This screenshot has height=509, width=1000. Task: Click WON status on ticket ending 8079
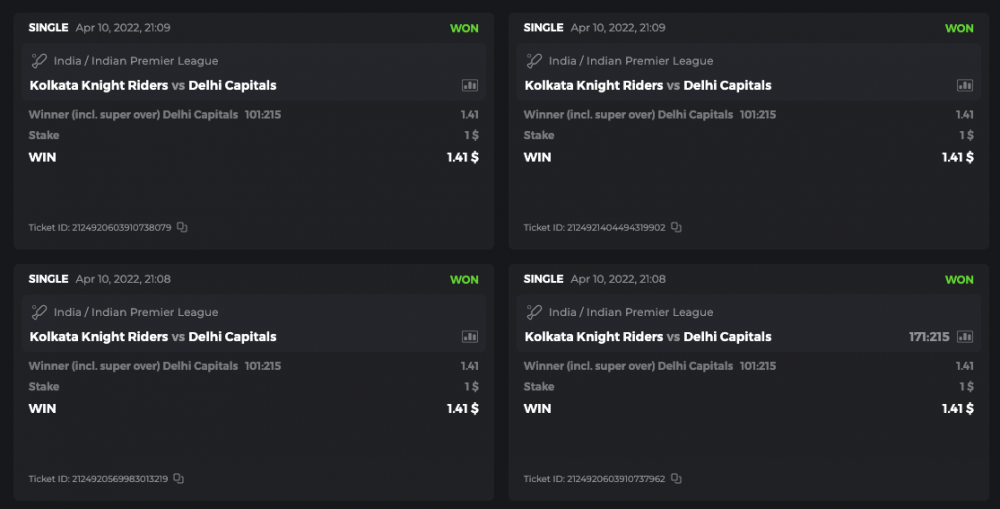point(464,28)
